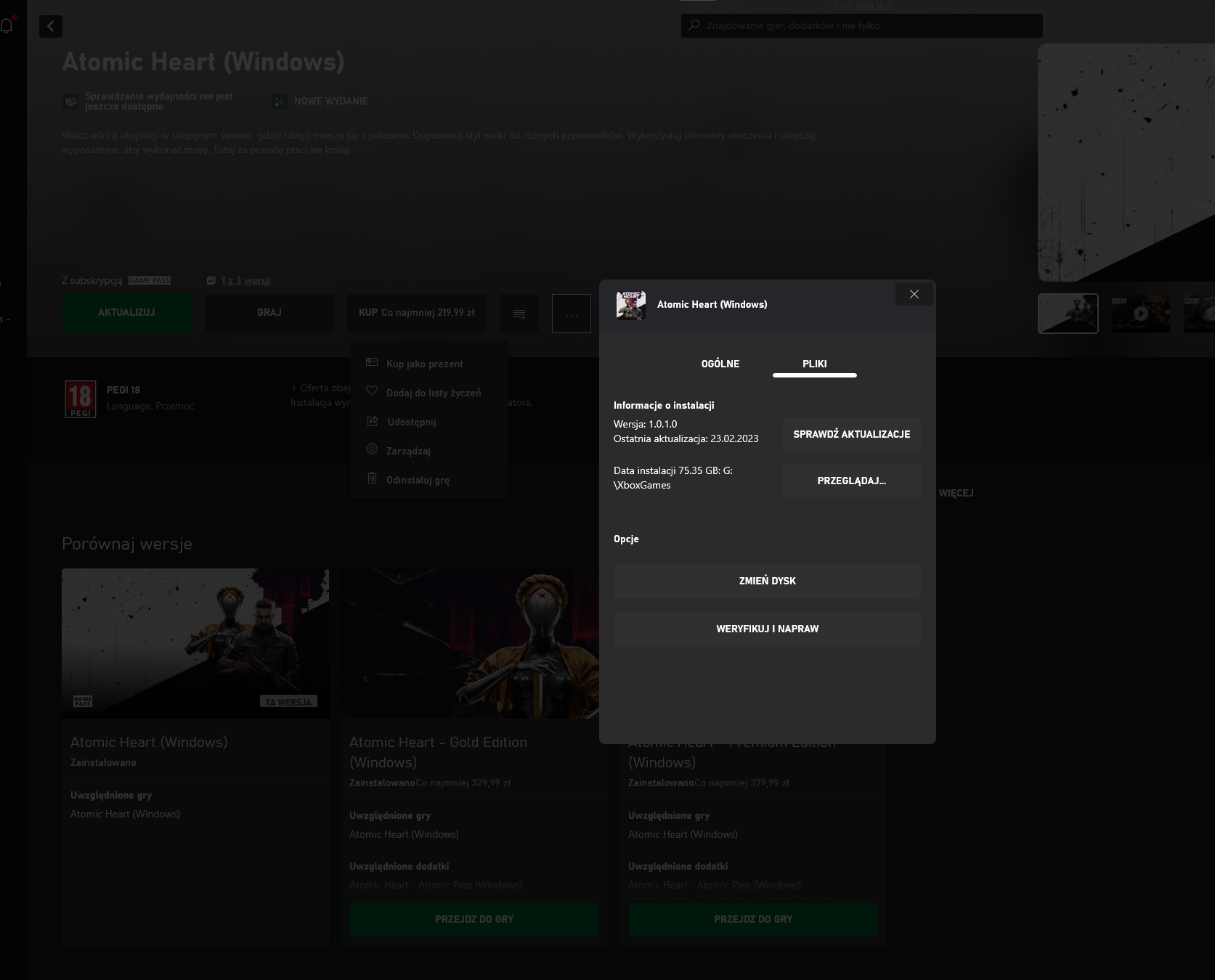Open the notifications bell
This screenshot has width=1215, height=980.
[7, 27]
